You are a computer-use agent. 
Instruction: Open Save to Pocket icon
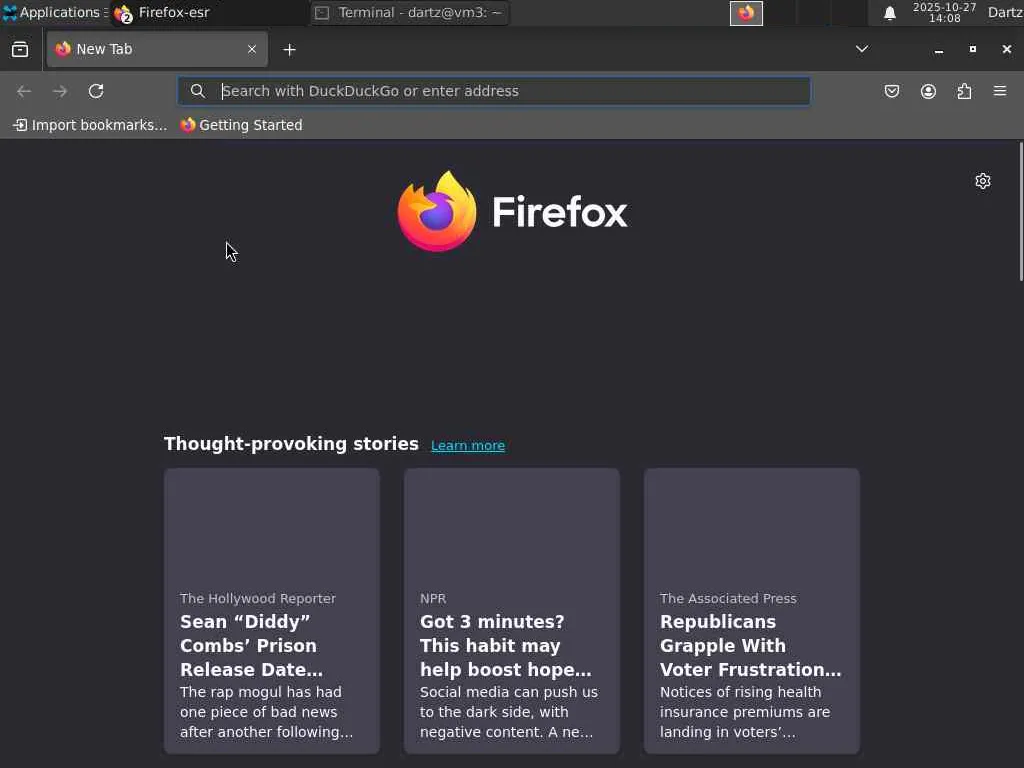tap(892, 91)
